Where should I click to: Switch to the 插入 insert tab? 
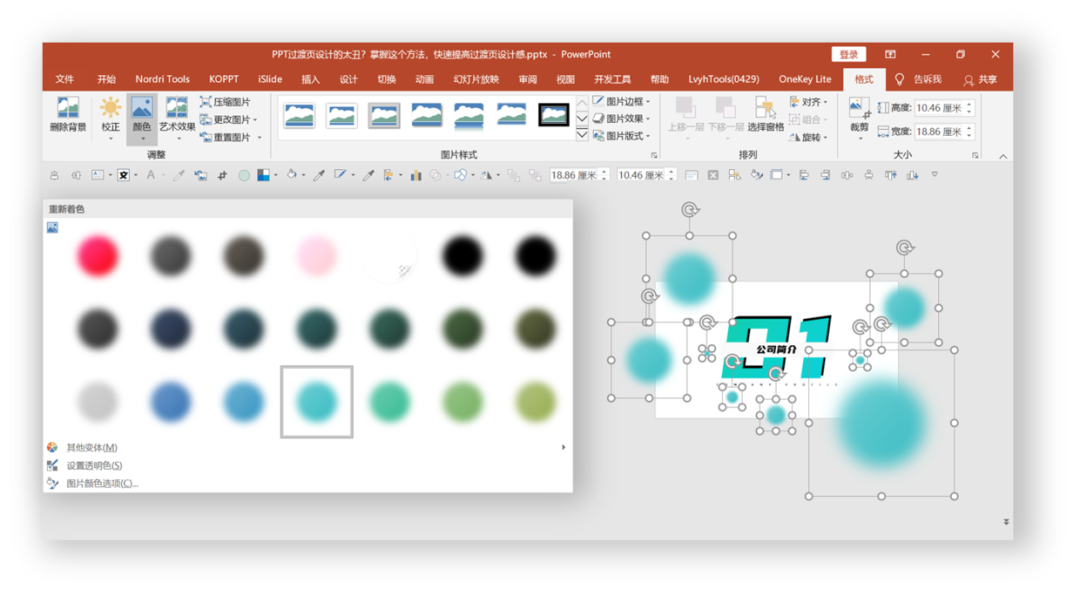coord(311,79)
